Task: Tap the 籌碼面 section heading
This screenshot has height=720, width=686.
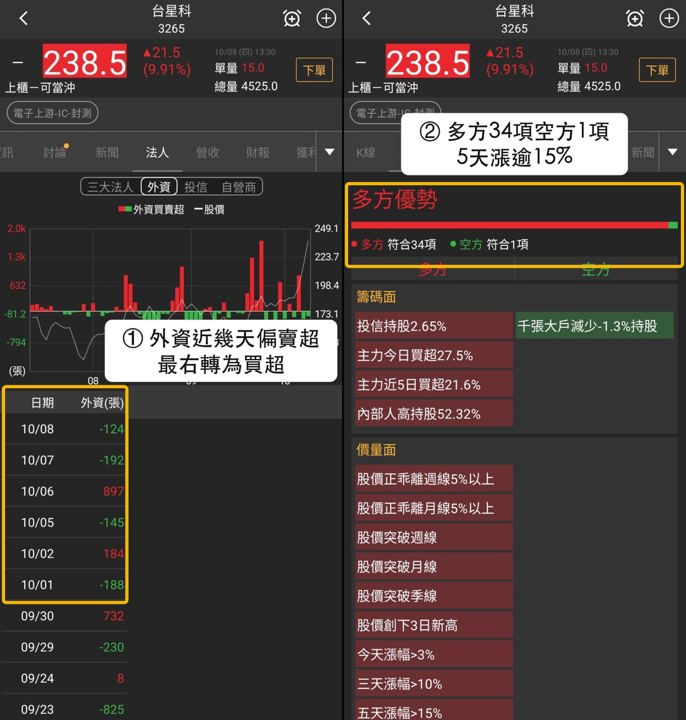Action: [377, 297]
